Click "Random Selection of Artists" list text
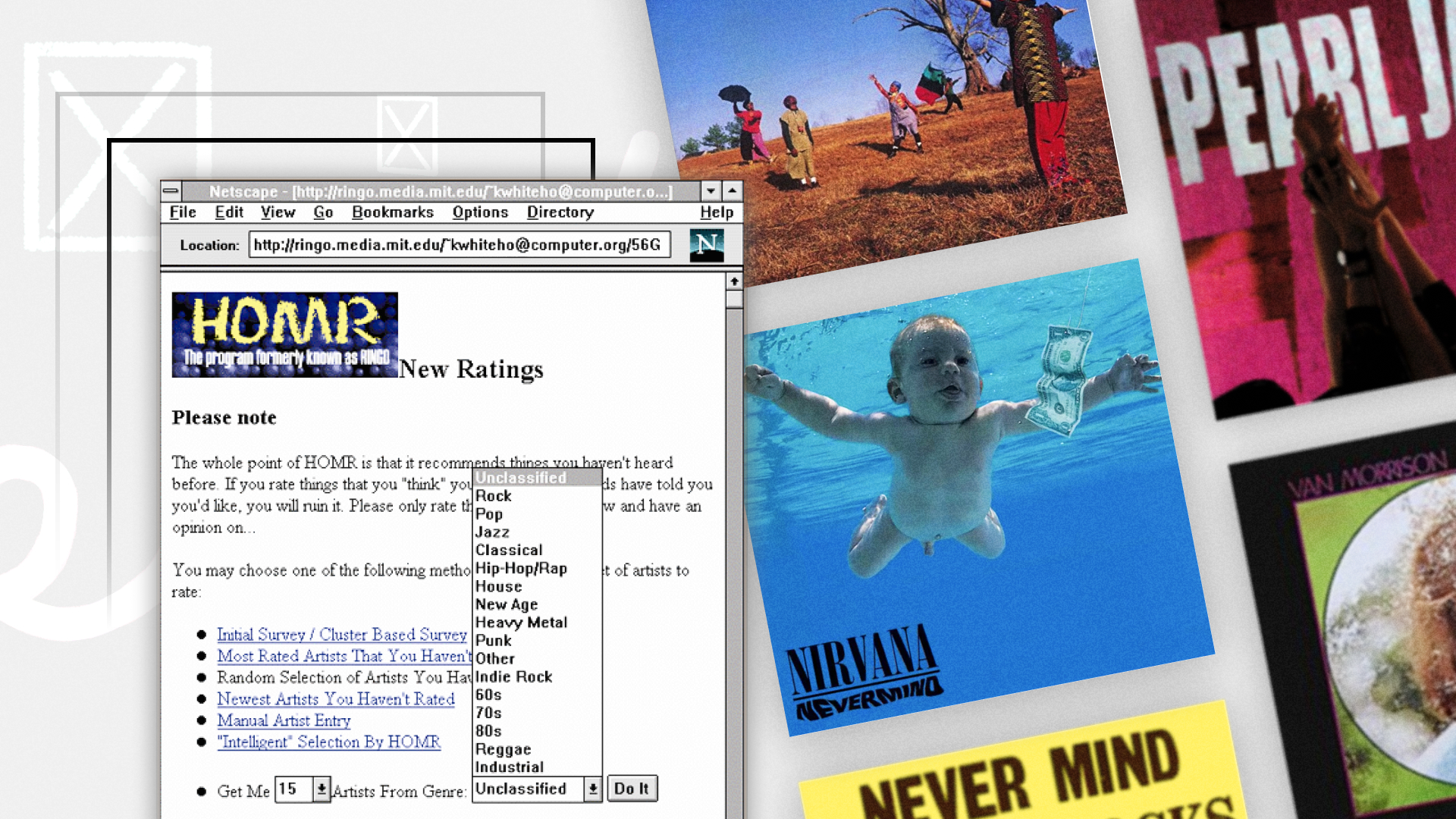The image size is (1456, 819). coord(344,677)
